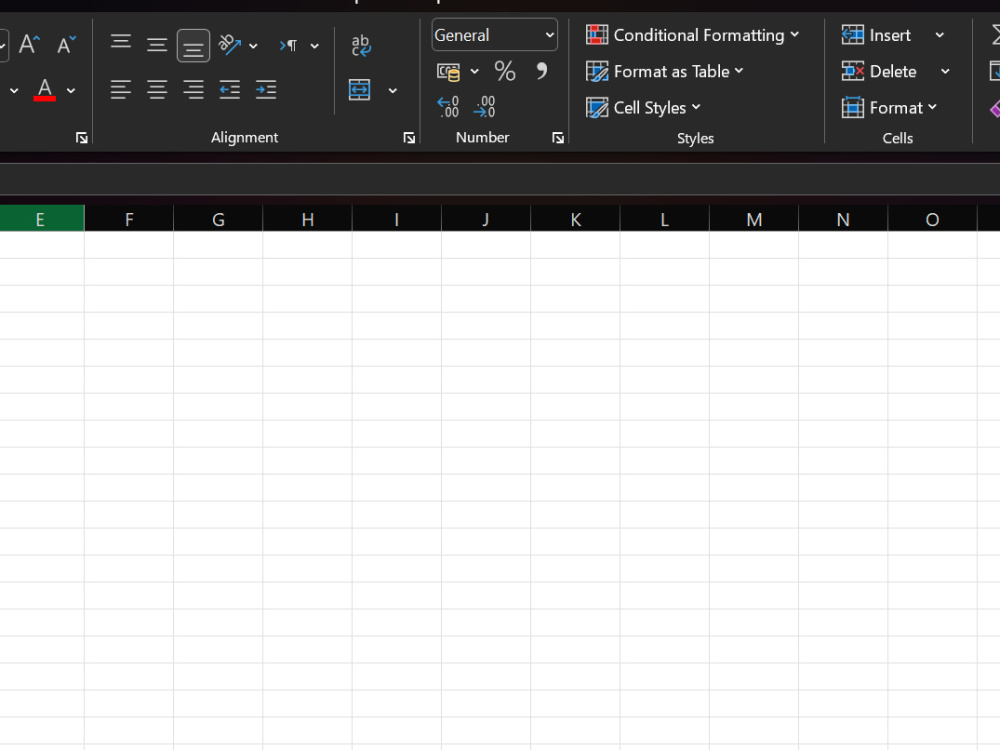Click Text Direction paragraph icon
This screenshot has height=750, width=1000.
point(288,45)
